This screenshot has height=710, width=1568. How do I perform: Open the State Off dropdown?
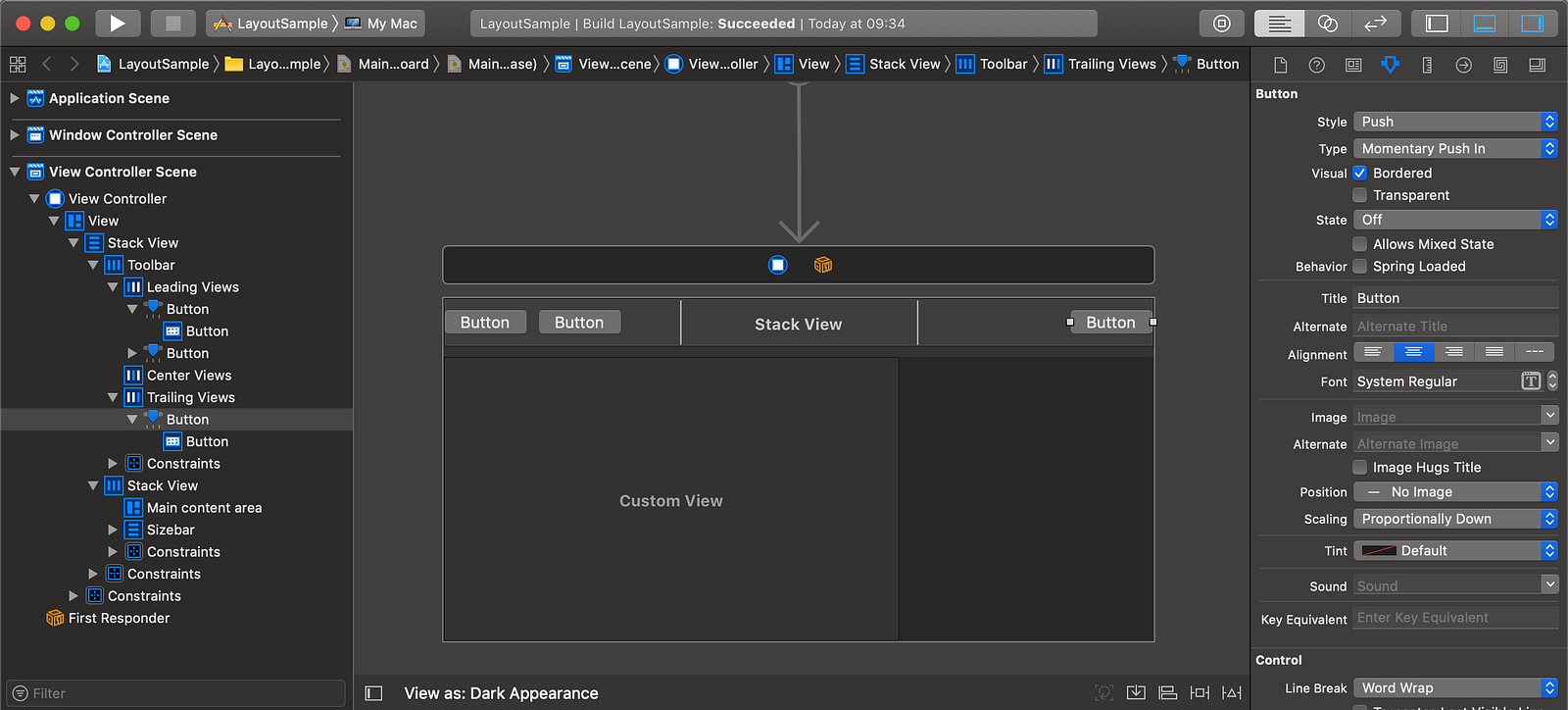coord(1455,220)
